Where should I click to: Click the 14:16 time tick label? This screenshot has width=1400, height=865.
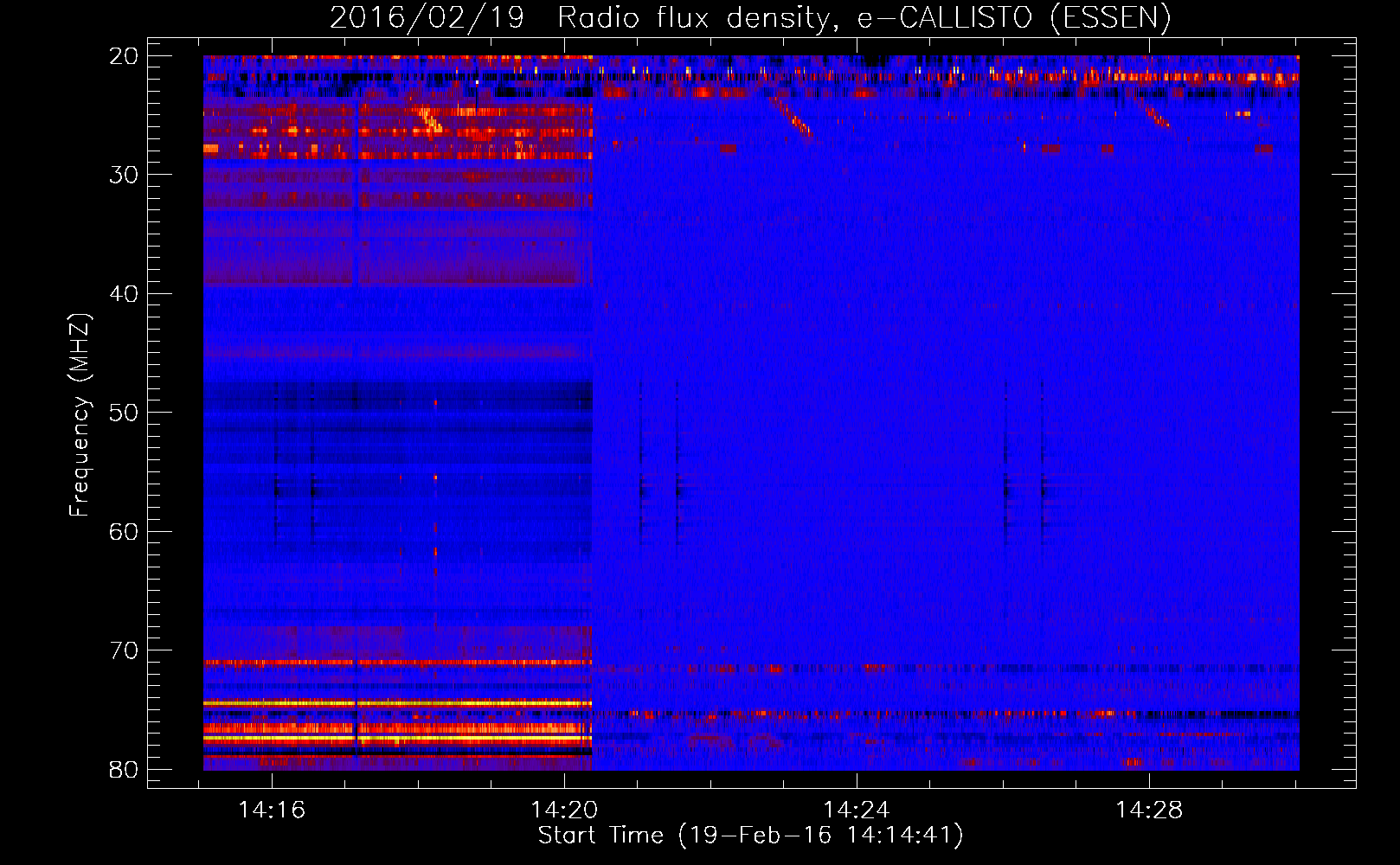tap(272, 811)
